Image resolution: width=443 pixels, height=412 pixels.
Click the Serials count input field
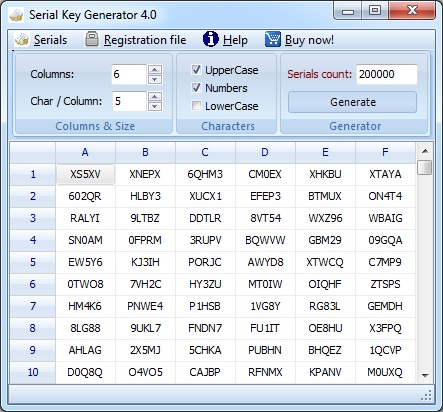point(387,74)
